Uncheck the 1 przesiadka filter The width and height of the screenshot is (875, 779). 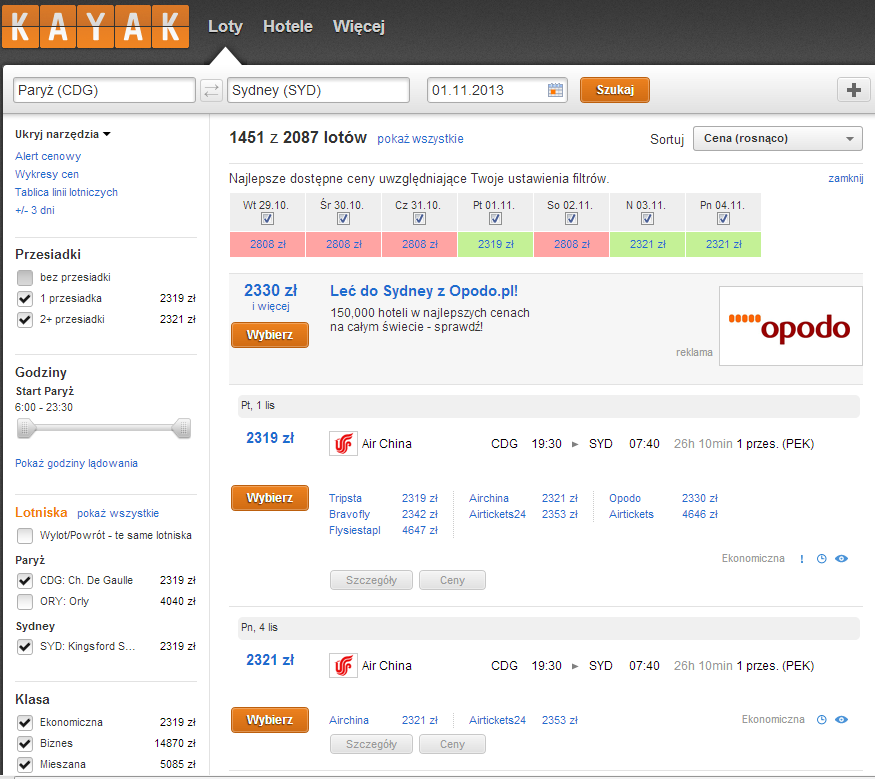tap(25, 299)
